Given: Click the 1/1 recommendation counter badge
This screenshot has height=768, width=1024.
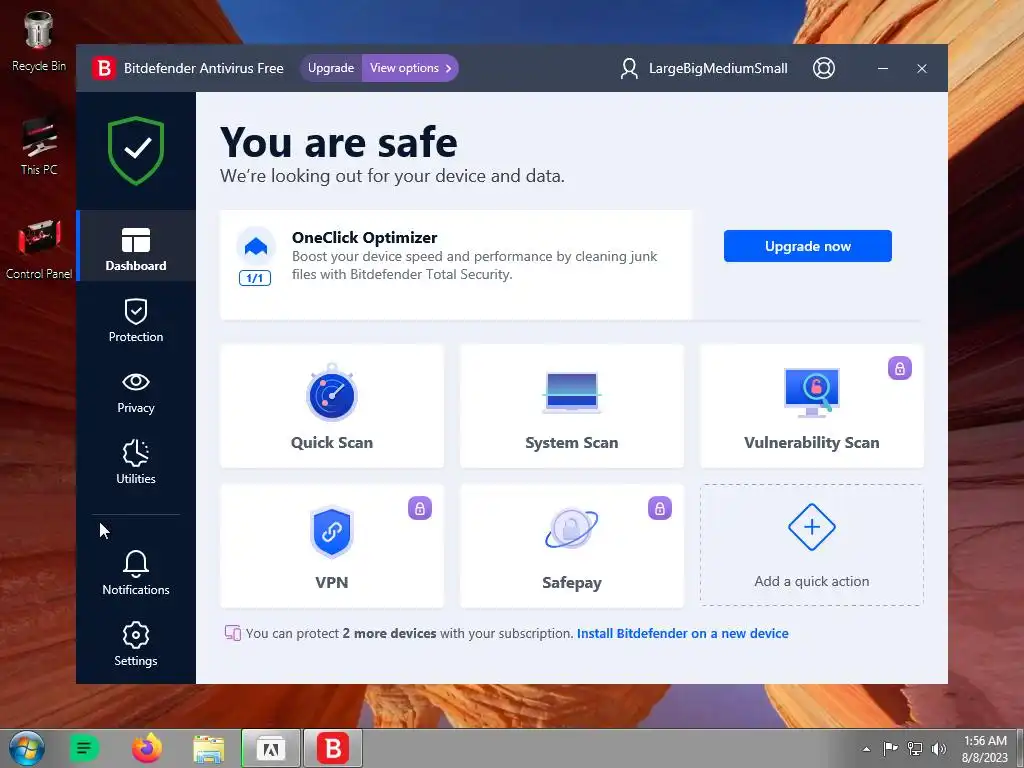Looking at the screenshot, I should 255,278.
